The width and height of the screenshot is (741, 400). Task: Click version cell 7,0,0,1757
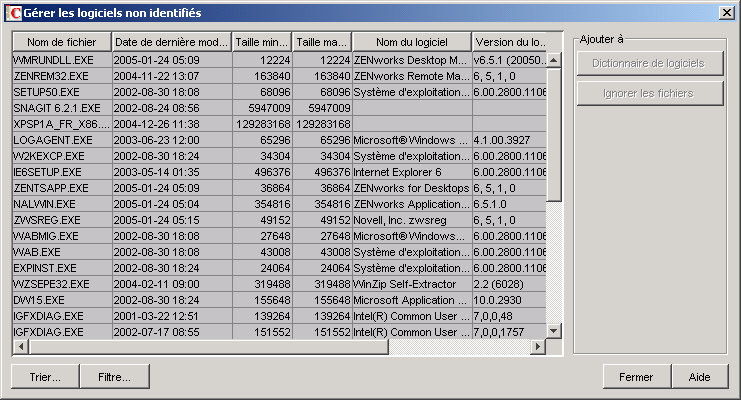(x=509, y=332)
